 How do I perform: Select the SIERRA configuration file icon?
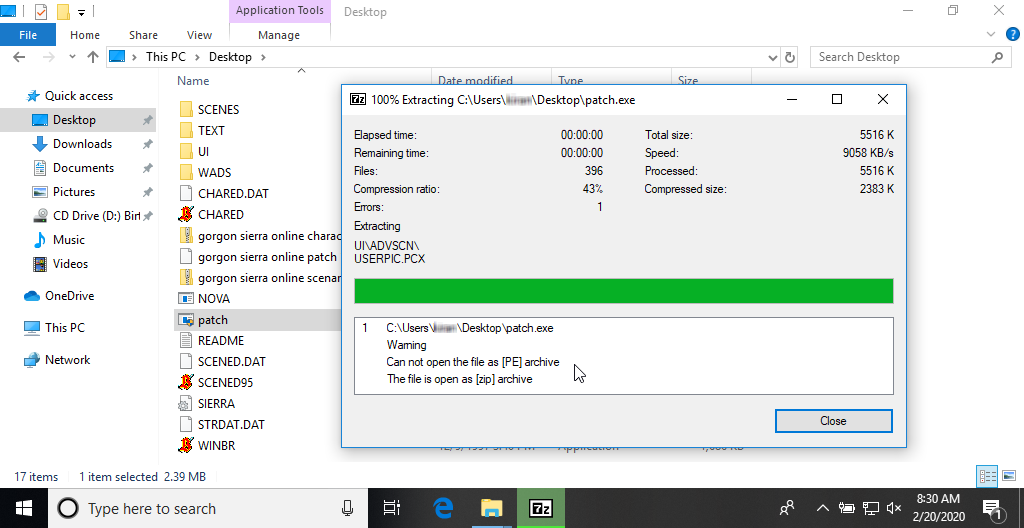(x=186, y=403)
